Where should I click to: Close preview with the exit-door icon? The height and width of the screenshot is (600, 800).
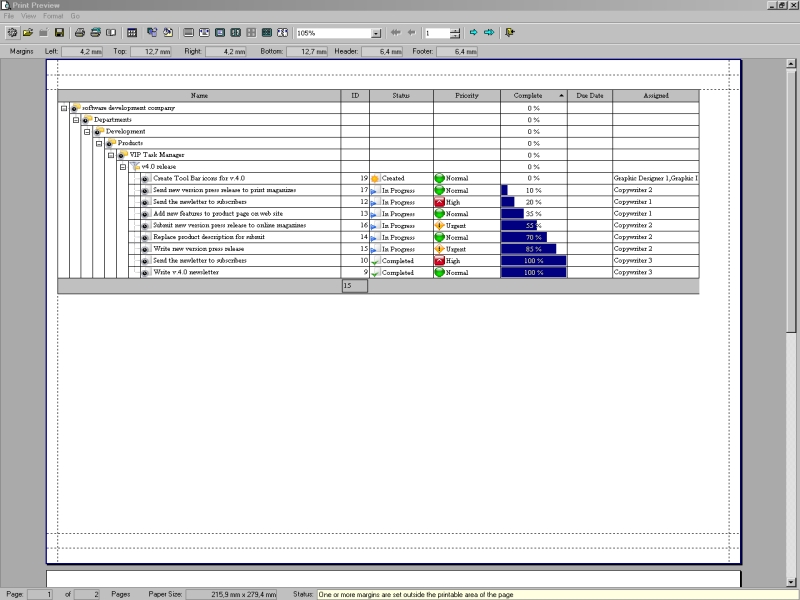[510, 33]
